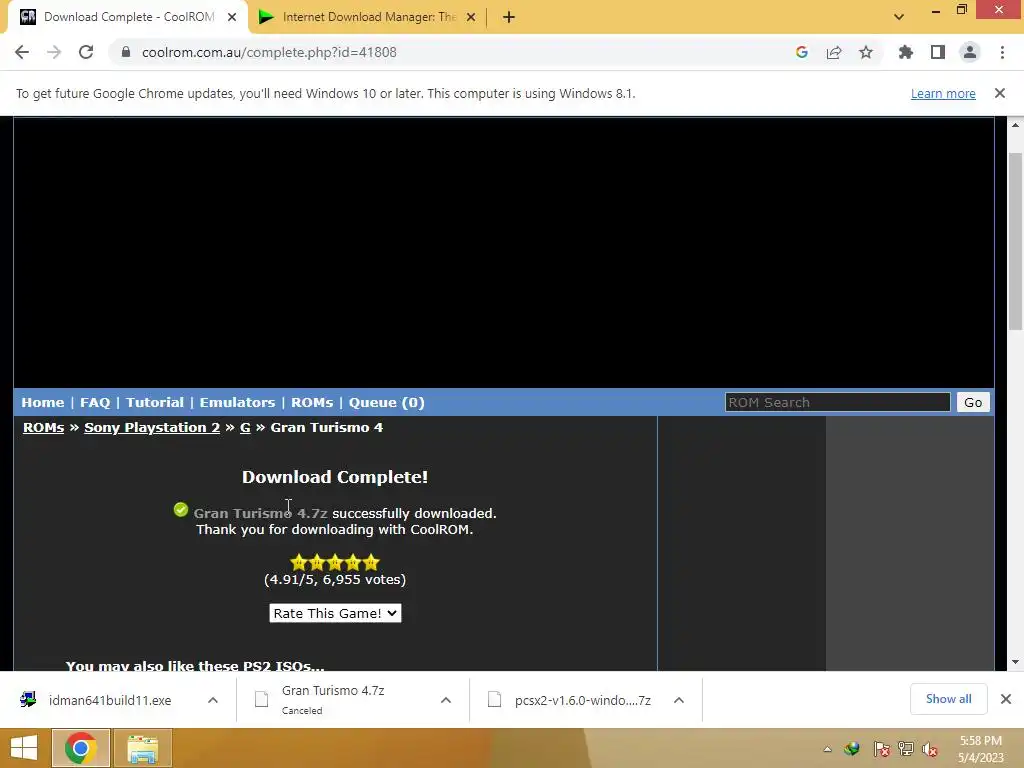Select the Download Complete - CoolROM tab
Screen dimensions: 1024x768
tap(129, 17)
